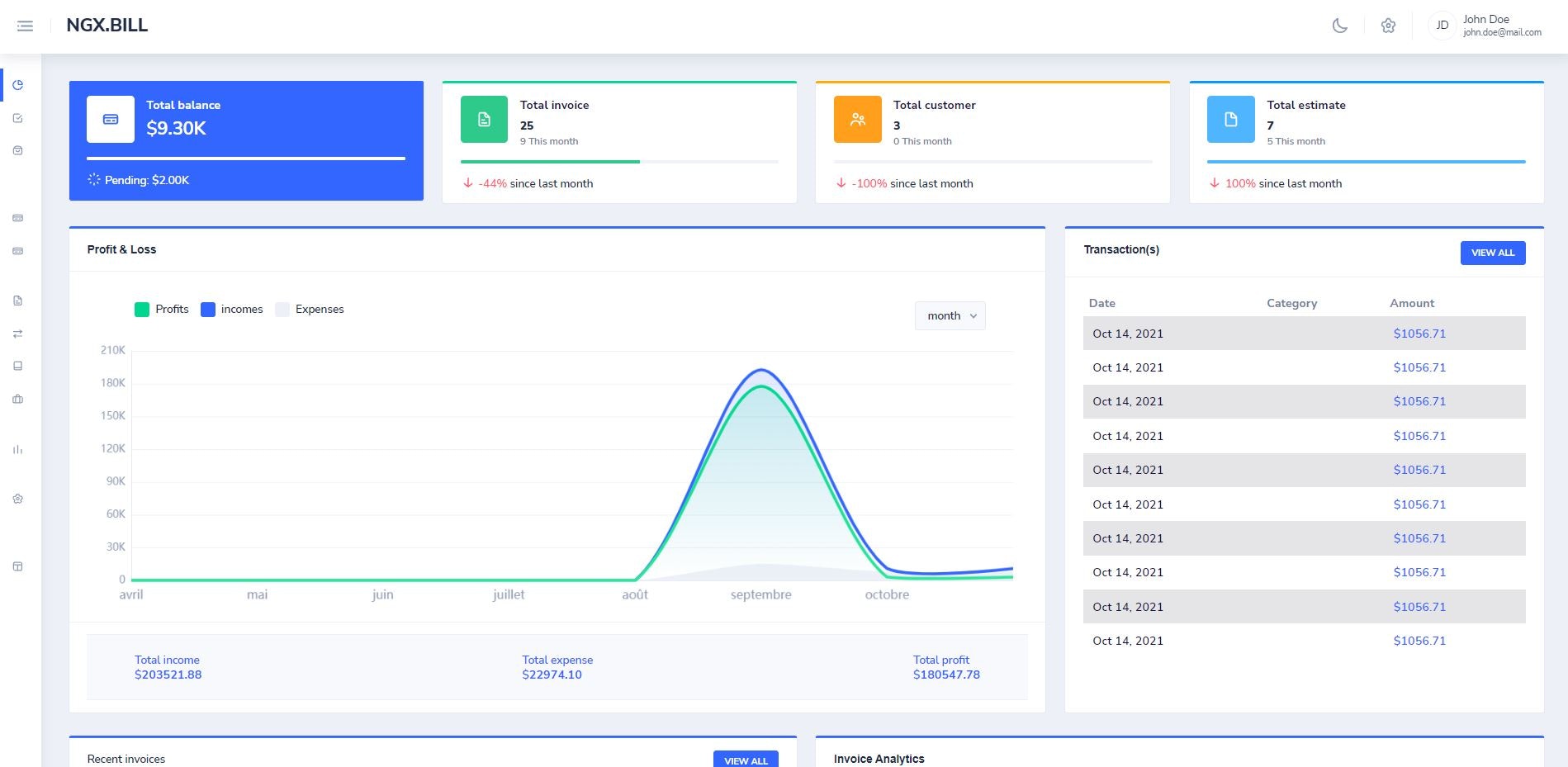The width and height of the screenshot is (1568, 767).
Task: Open the month dropdown on Profit & Loss
Action: [950, 315]
